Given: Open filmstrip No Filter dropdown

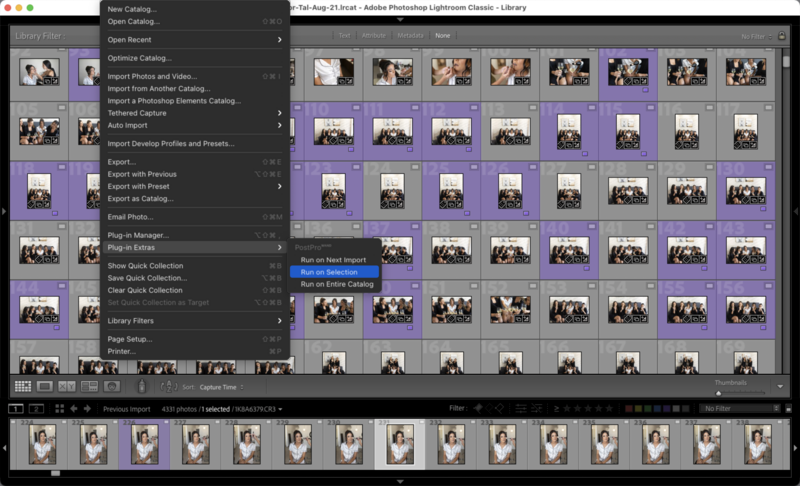Looking at the screenshot, I should tap(739, 408).
